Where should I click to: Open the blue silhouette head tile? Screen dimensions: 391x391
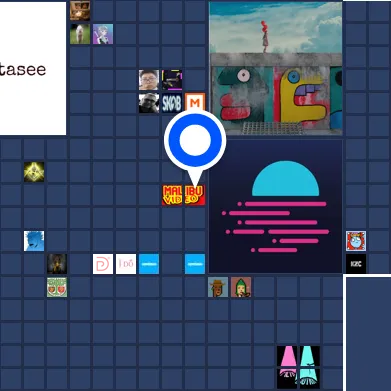(x=34, y=241)
